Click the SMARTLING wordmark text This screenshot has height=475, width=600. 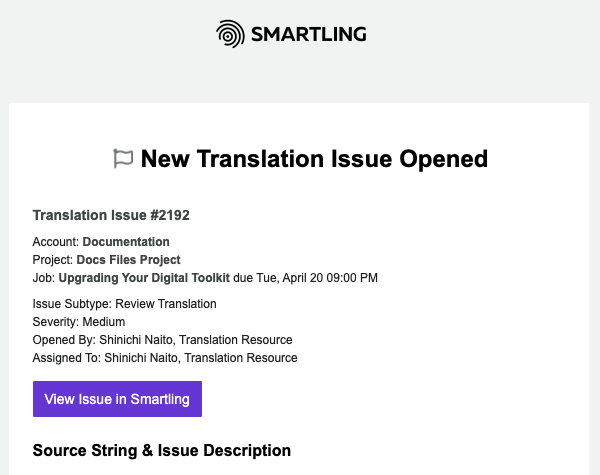pyautogui.click(x=309, y=34)
